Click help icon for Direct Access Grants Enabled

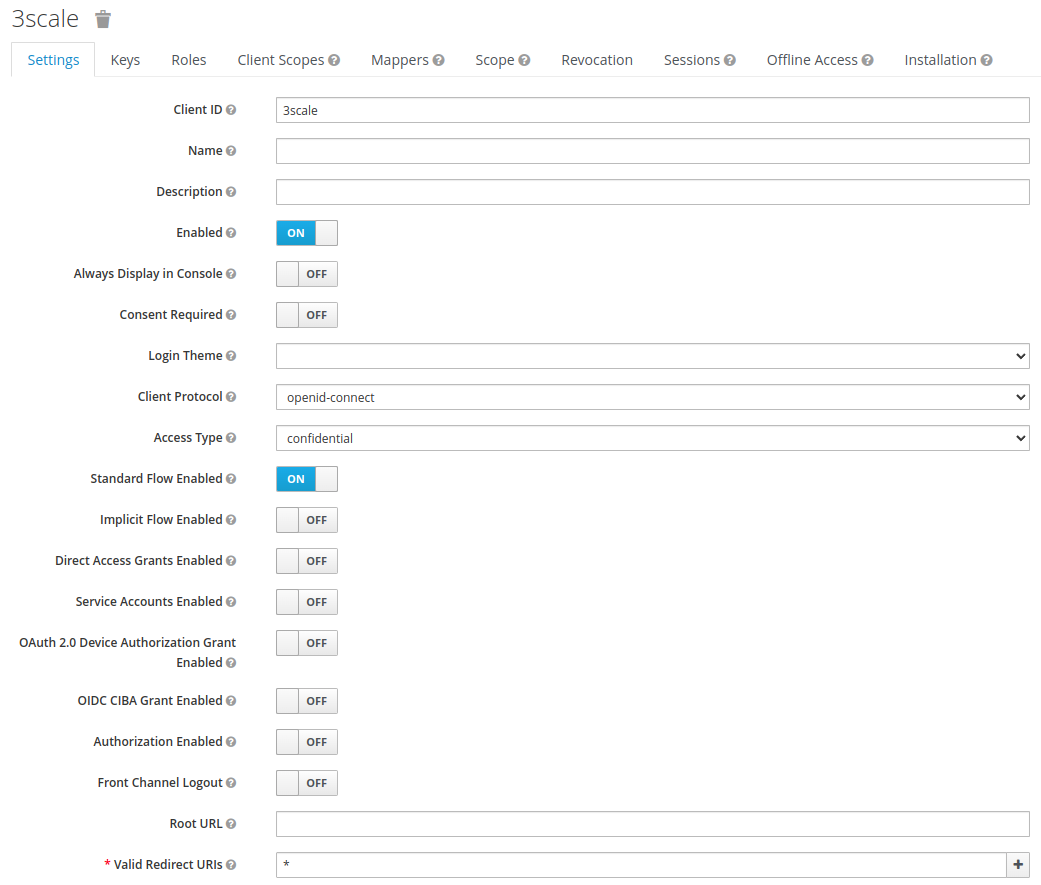[231, 561]
